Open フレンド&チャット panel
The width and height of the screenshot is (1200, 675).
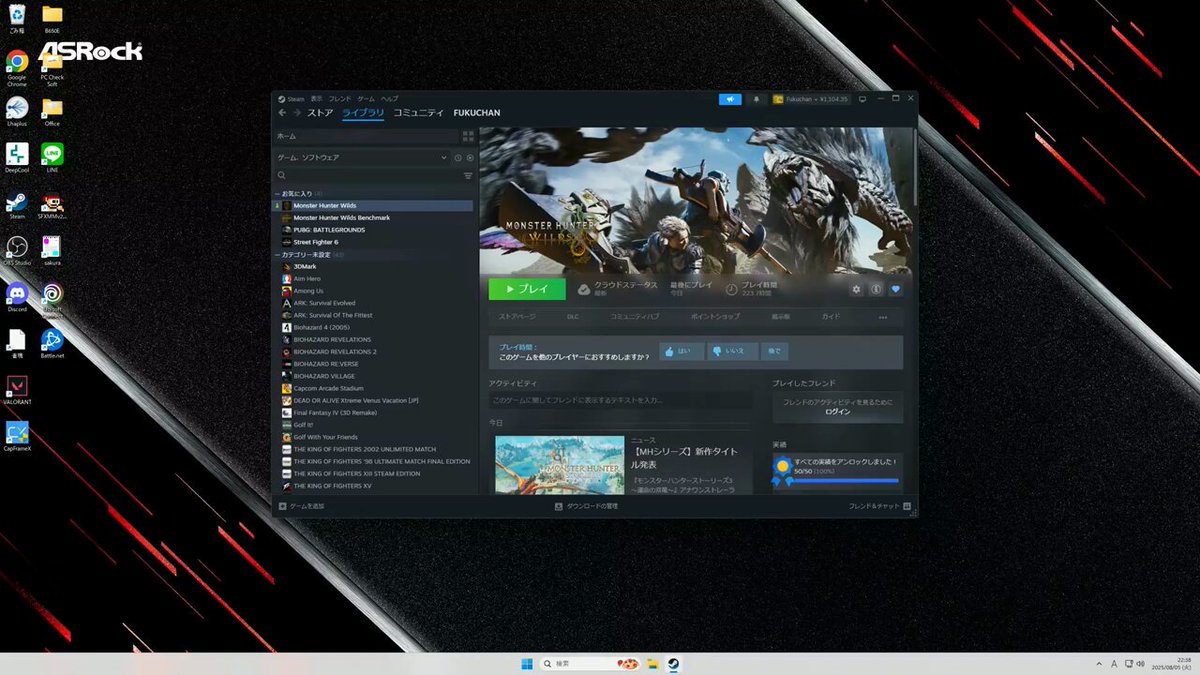[x=879, y=506]
